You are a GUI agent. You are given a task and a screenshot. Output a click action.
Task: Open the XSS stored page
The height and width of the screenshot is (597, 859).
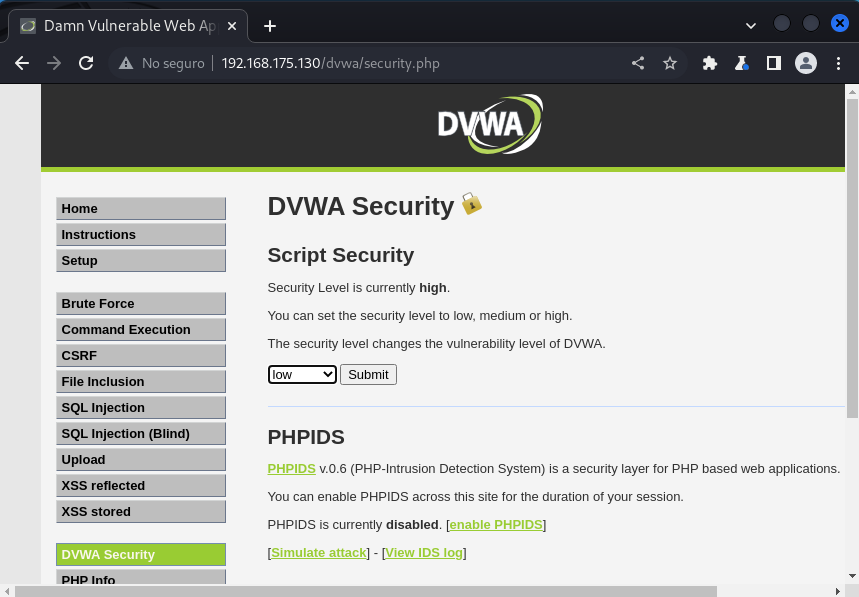pyautogui.click(x=141, y=512)
